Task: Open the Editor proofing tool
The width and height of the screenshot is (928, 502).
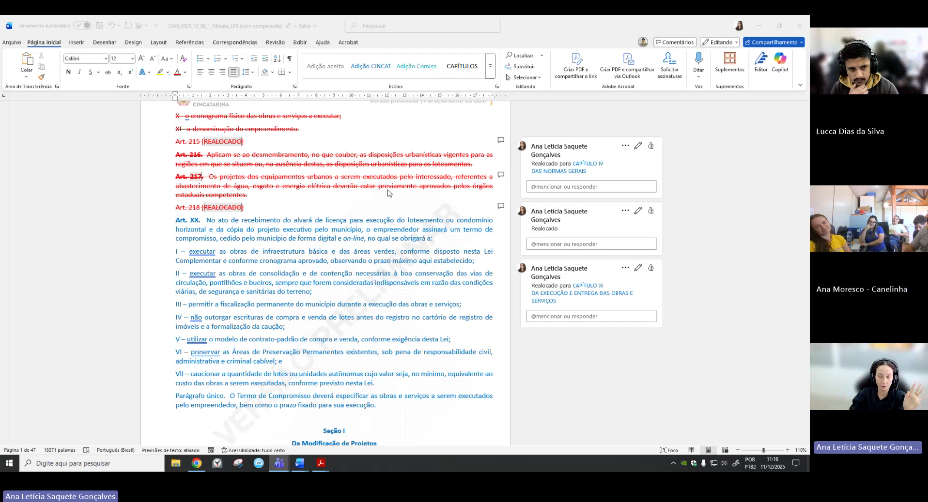Action: pos(761,60)
